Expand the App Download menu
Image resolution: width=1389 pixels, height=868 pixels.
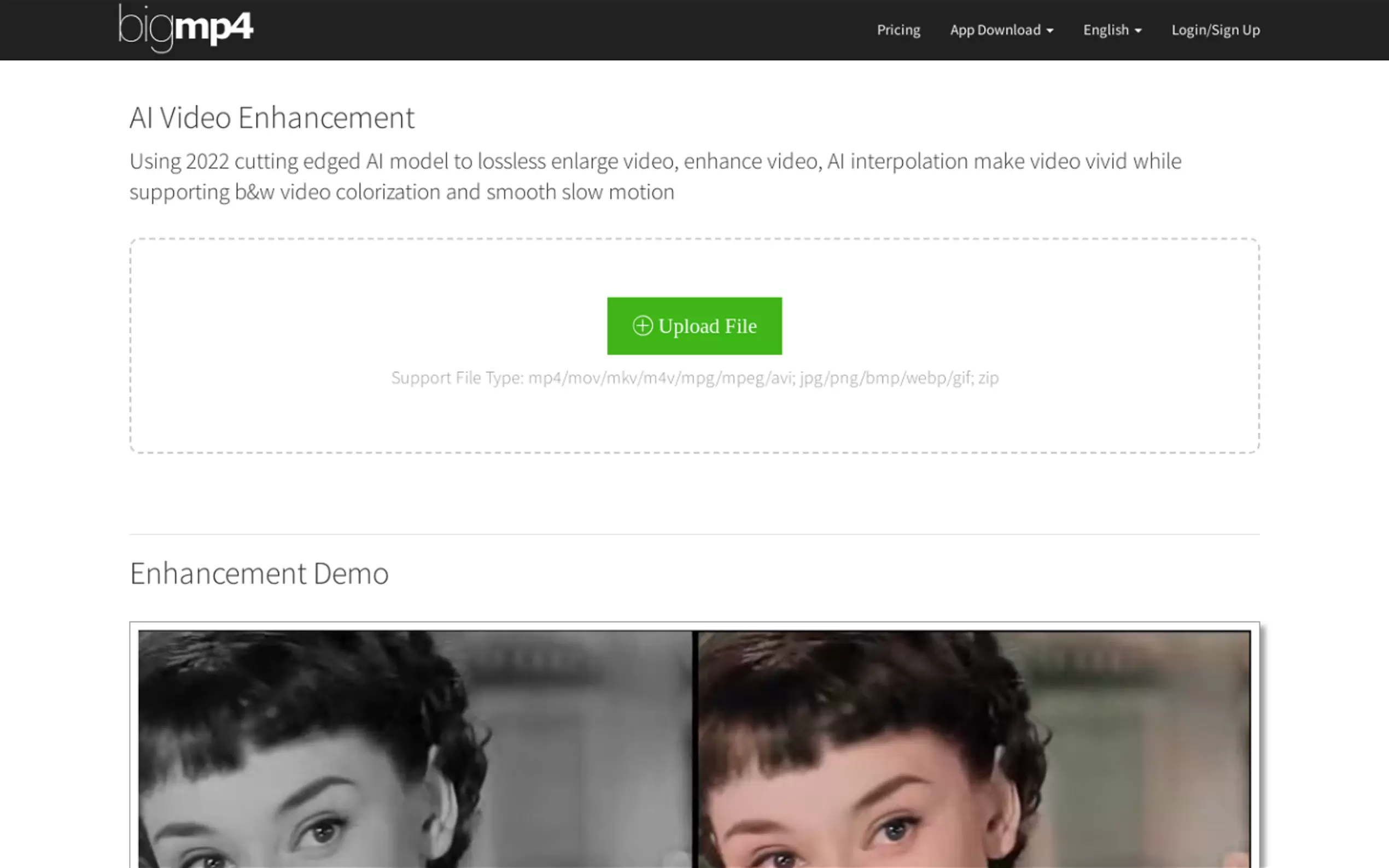tap(995, 30)
